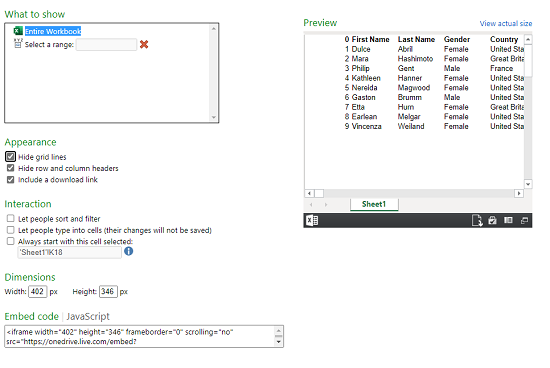Uncheck Hide grid lines
This screenshot has height=368, width=550.
[11, 156]
